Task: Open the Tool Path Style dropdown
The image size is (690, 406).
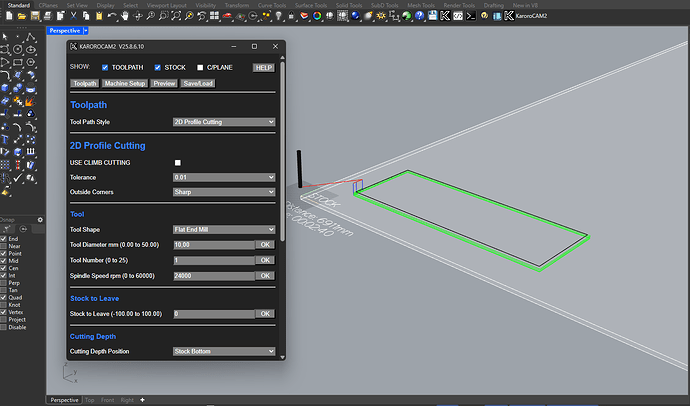Action: point(223,122)
